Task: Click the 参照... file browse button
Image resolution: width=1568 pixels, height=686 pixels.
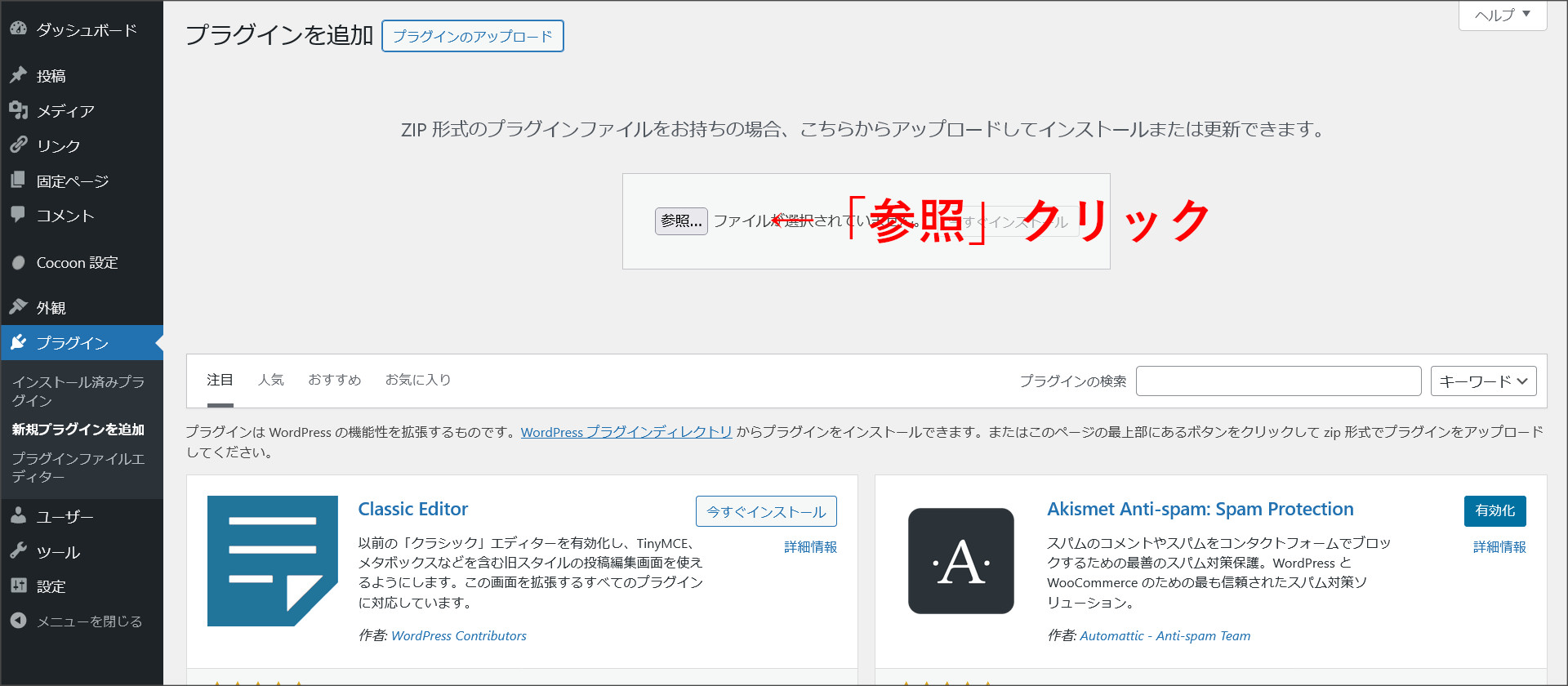Action: tap(681, 221)
